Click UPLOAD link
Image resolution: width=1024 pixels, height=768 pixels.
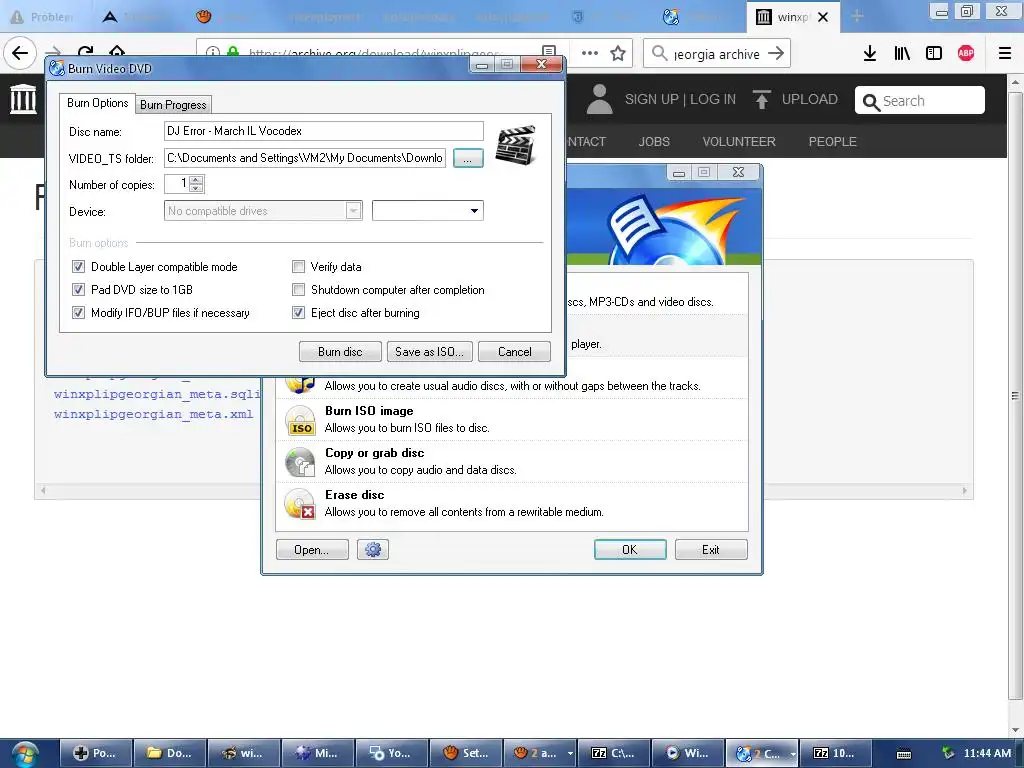coord(809,99)
